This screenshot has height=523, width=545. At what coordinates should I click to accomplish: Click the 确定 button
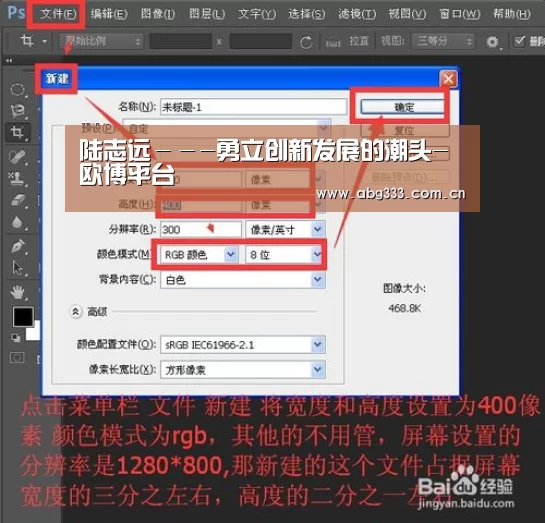(403, 107)
